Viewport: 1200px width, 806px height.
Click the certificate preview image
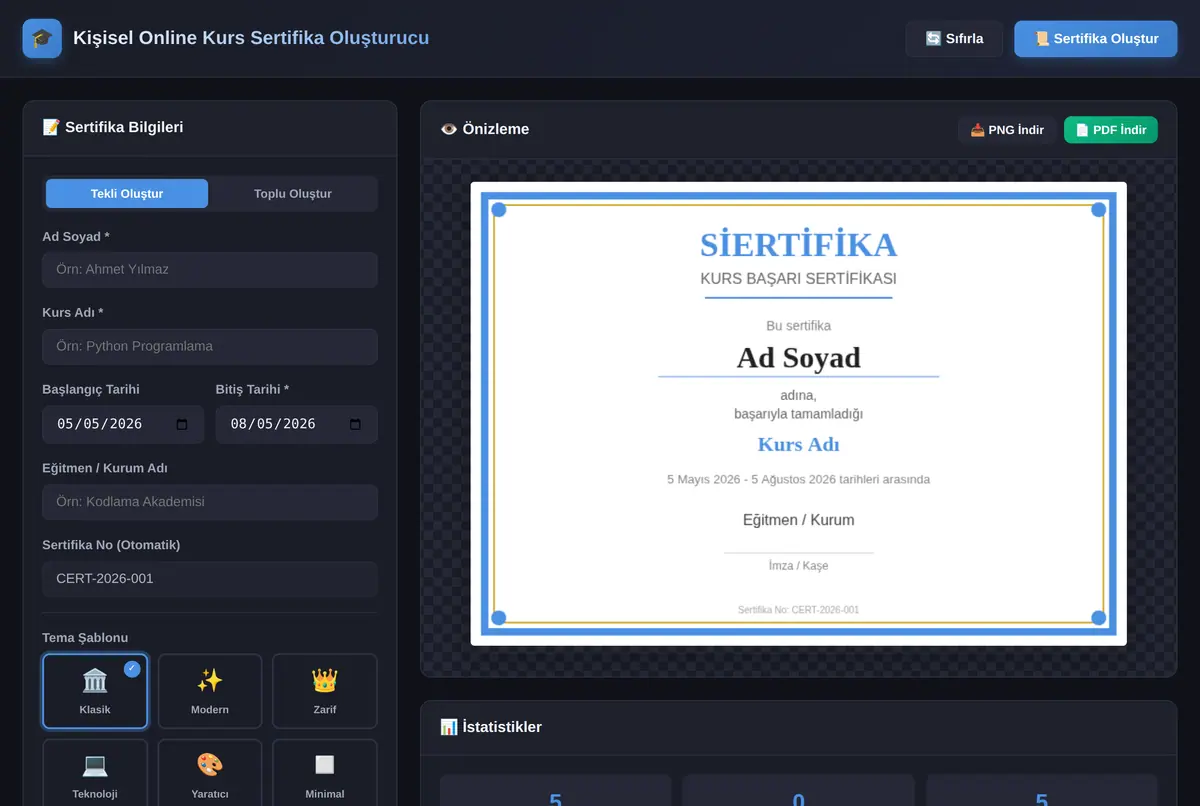click(798, 413)
